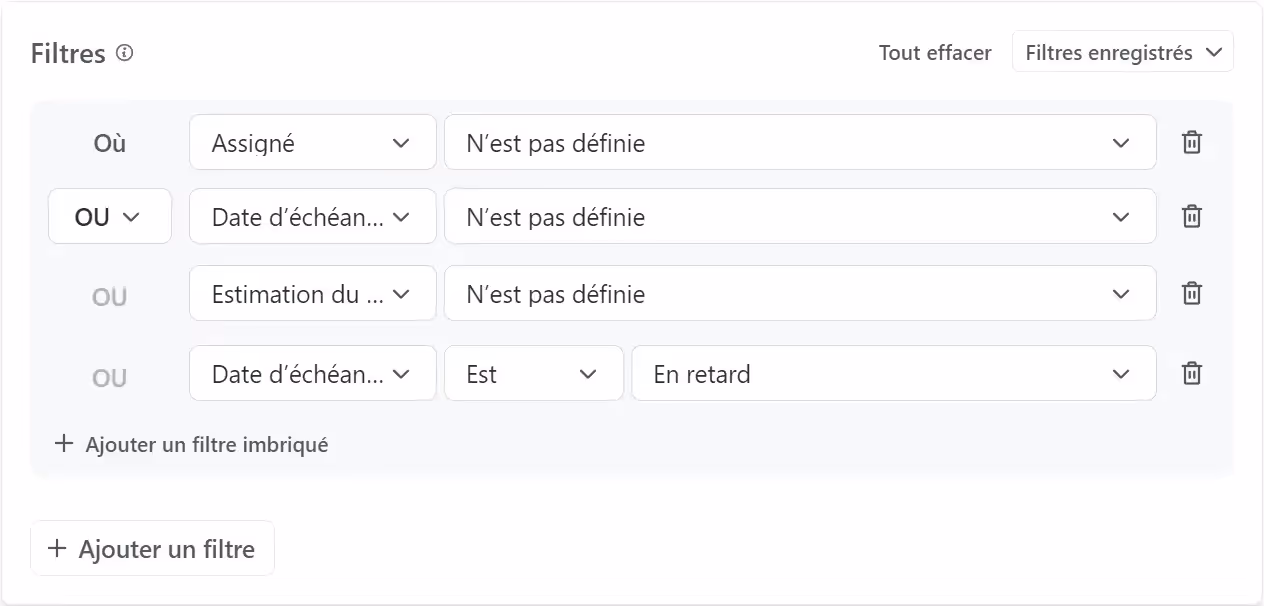The height and width of the screenshot is (606, 1264).
Task: Open the En retard value dropdown
Action: (893, 373)
